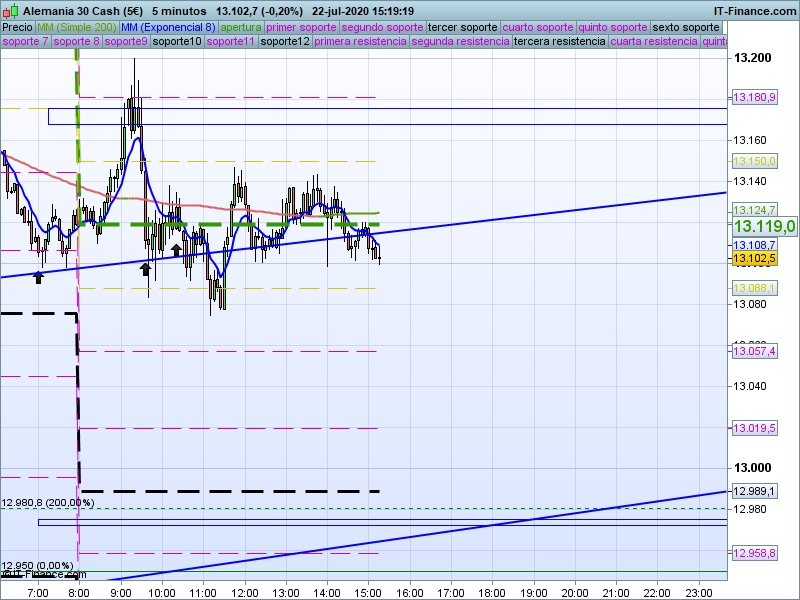Select the primer soporte label

tap(302, 27)
